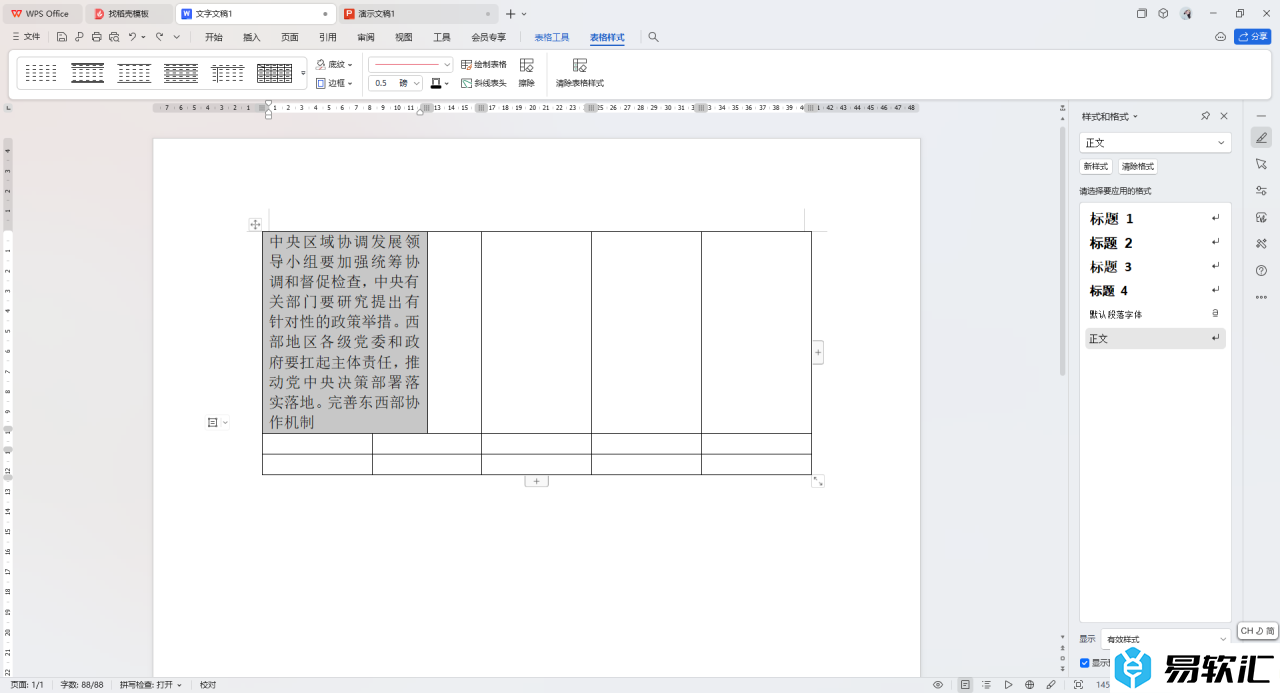Click the reading mode play icon
This screenshot has height=693, width=1280.
point(1008,685)
